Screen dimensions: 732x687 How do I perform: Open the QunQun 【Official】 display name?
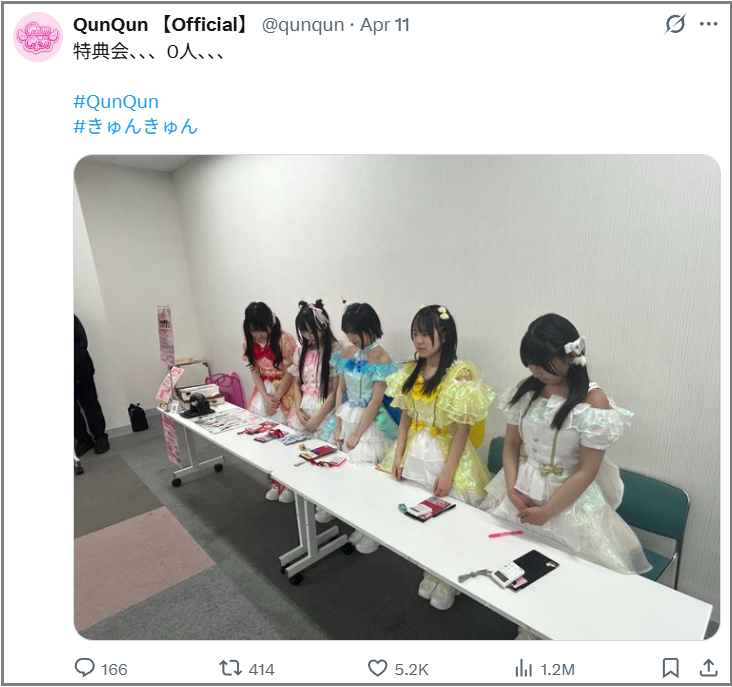[x=161, y=25]
